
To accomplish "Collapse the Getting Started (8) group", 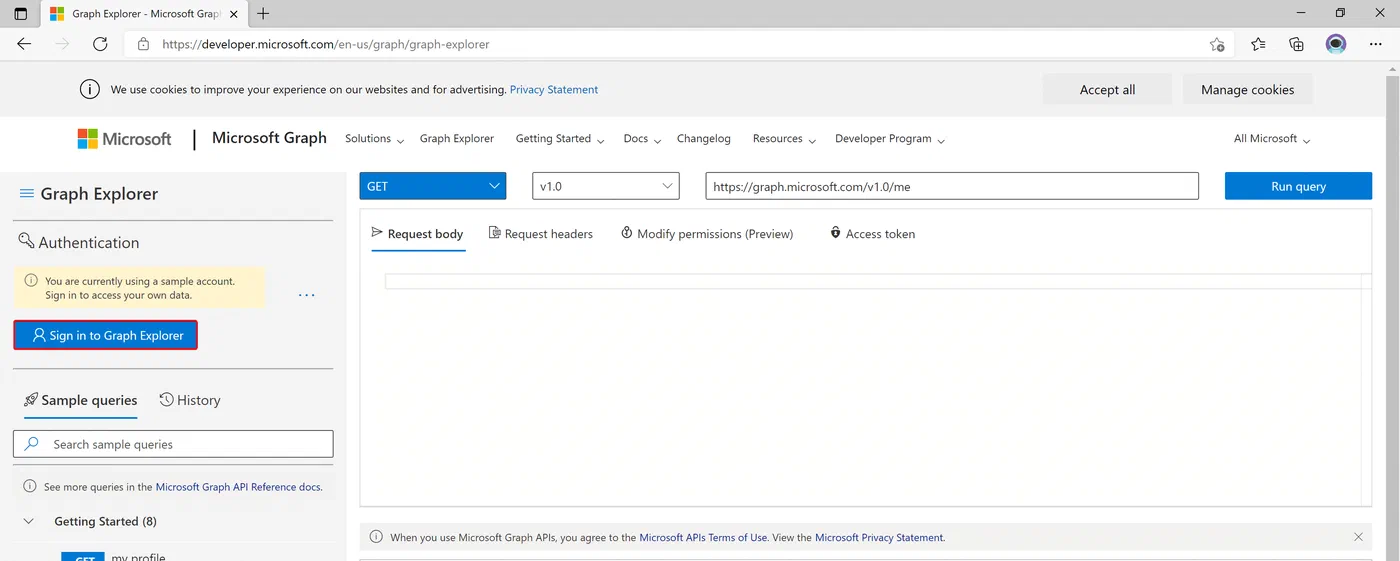I will pos(30,521).
